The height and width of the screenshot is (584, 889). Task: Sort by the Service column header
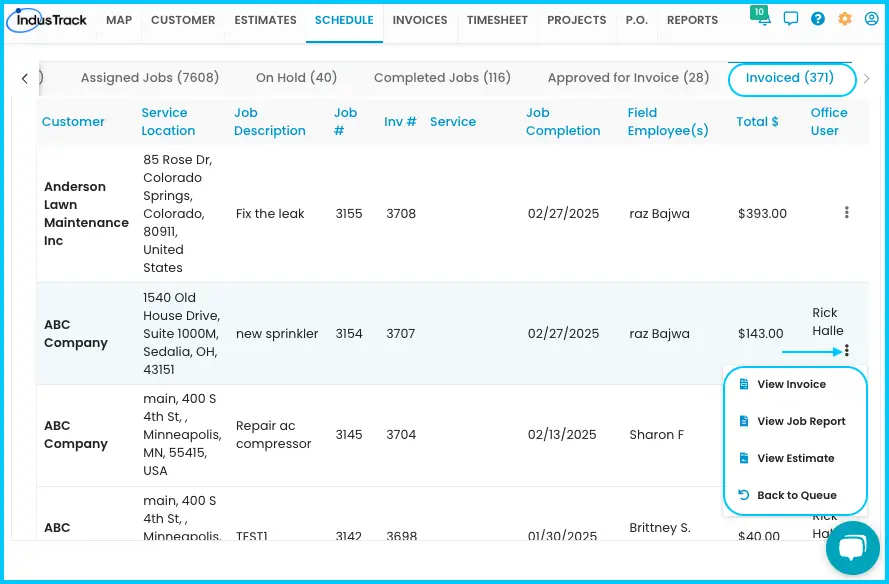pyautogui.click(x=453, y=121)
